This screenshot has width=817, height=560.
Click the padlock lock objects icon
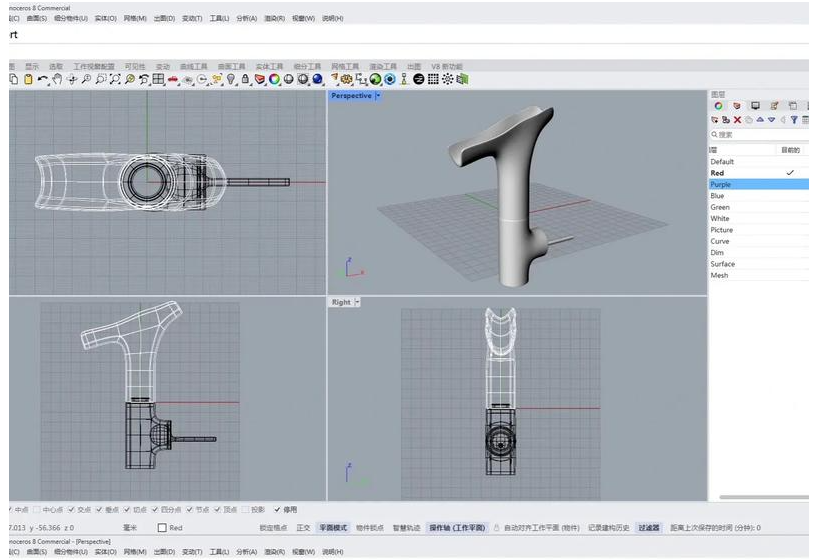(245, 79)
